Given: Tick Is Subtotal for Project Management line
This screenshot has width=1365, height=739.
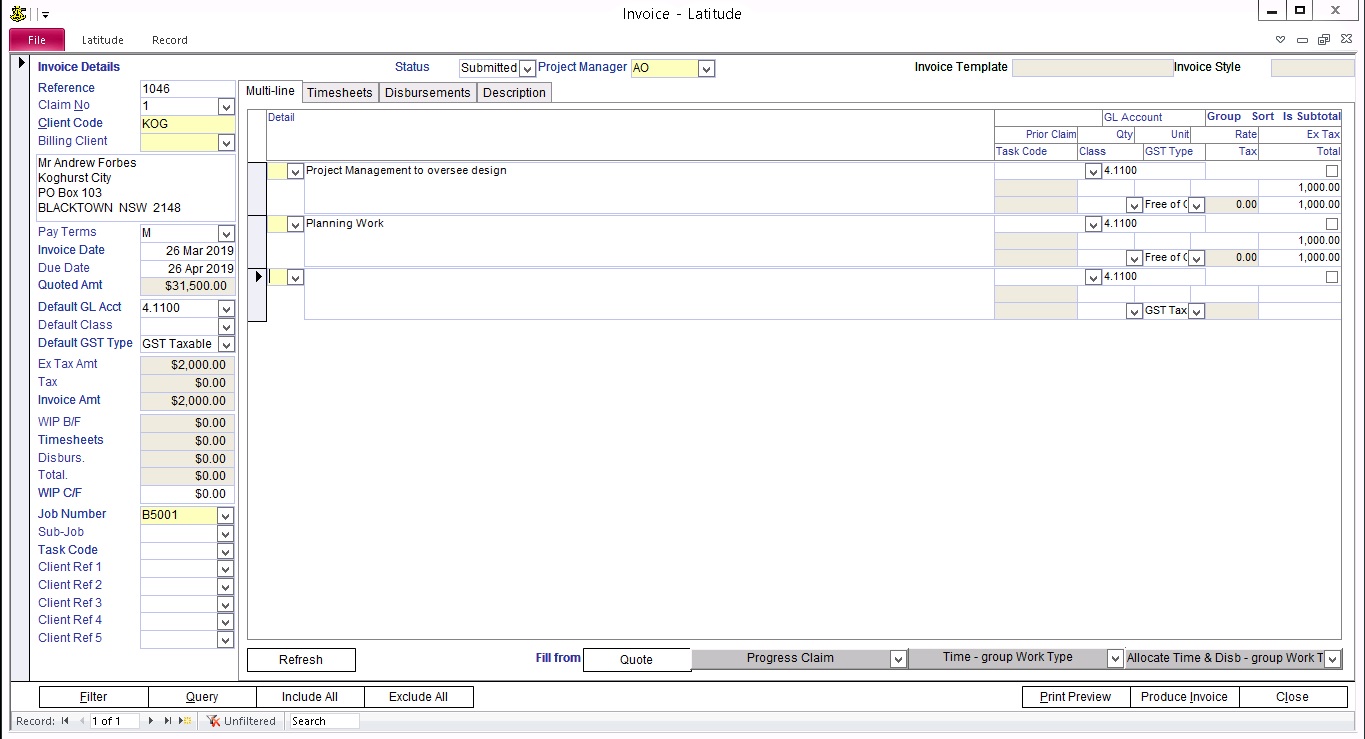Looking at the screenshot, I should pos(1331,171).
